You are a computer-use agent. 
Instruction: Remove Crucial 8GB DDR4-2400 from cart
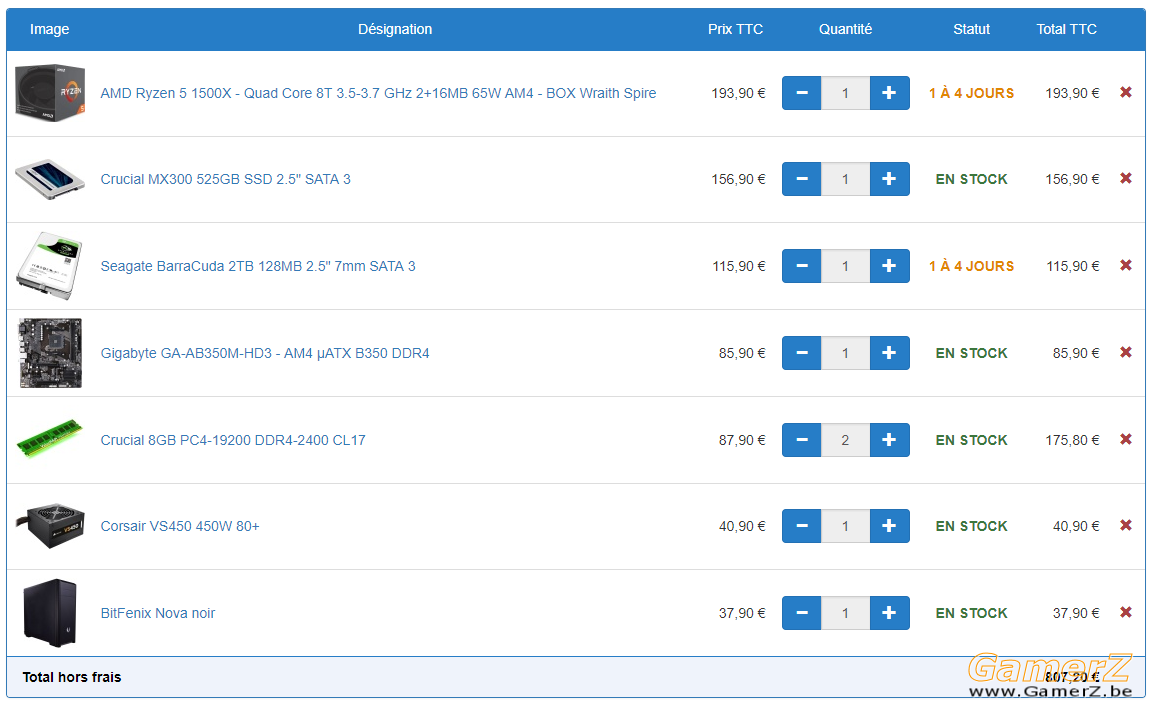pos(1126,439)
